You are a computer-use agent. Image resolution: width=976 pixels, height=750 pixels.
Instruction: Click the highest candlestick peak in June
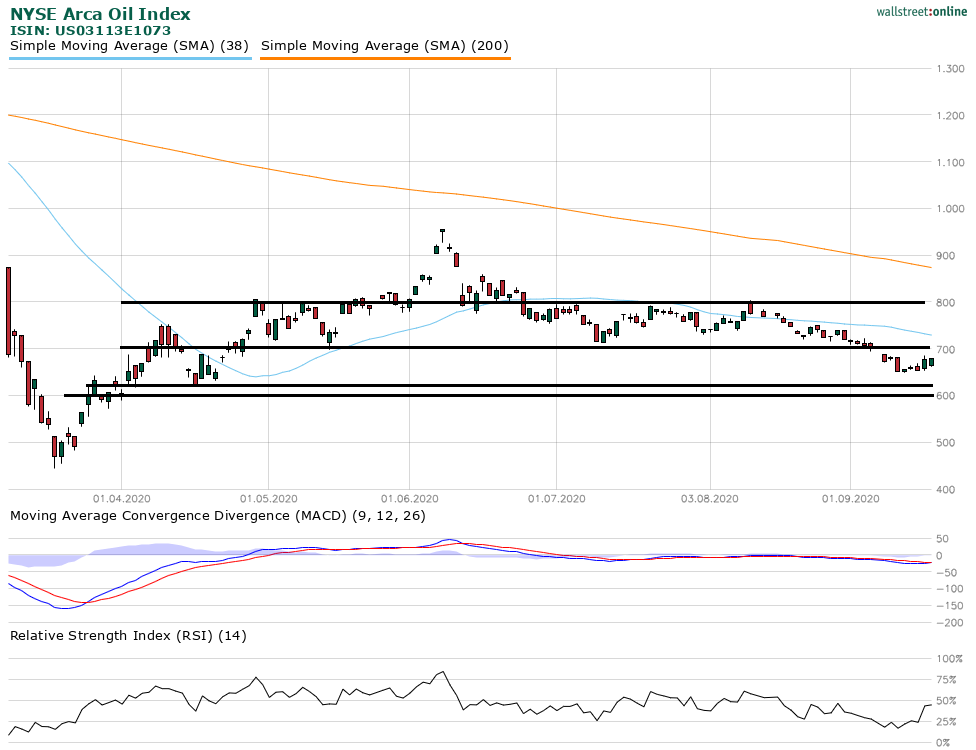pyautogui.click(x=442, y=232)
